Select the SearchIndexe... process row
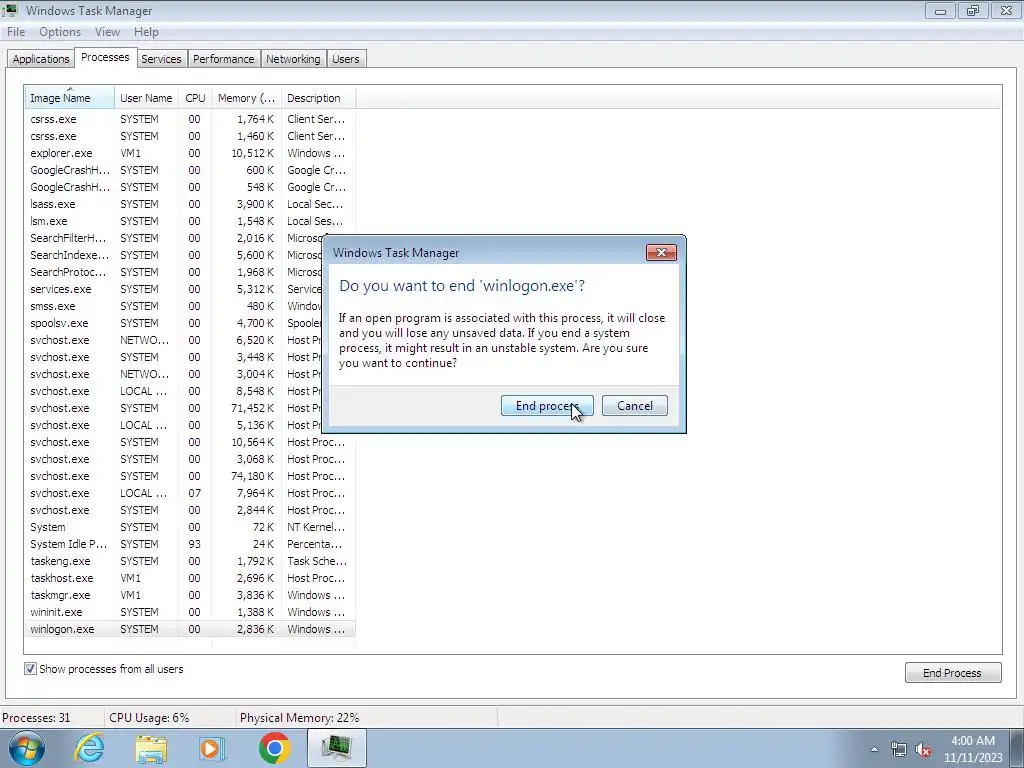Viewport: 1024px width, 768px height. (x=174, y=255)
